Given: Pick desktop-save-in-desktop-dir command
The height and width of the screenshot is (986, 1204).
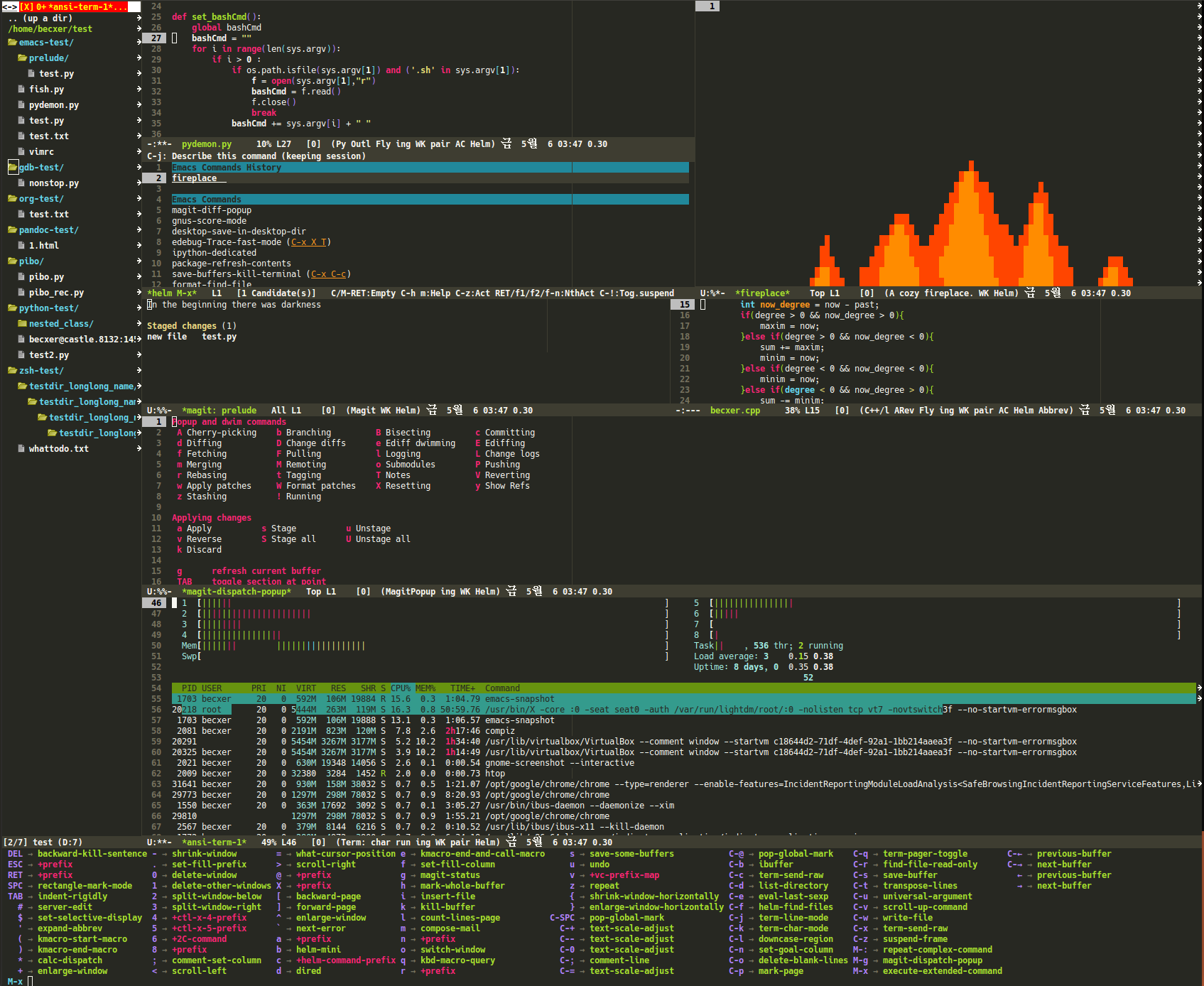Looking at the screenshot, I should point(239,232).
